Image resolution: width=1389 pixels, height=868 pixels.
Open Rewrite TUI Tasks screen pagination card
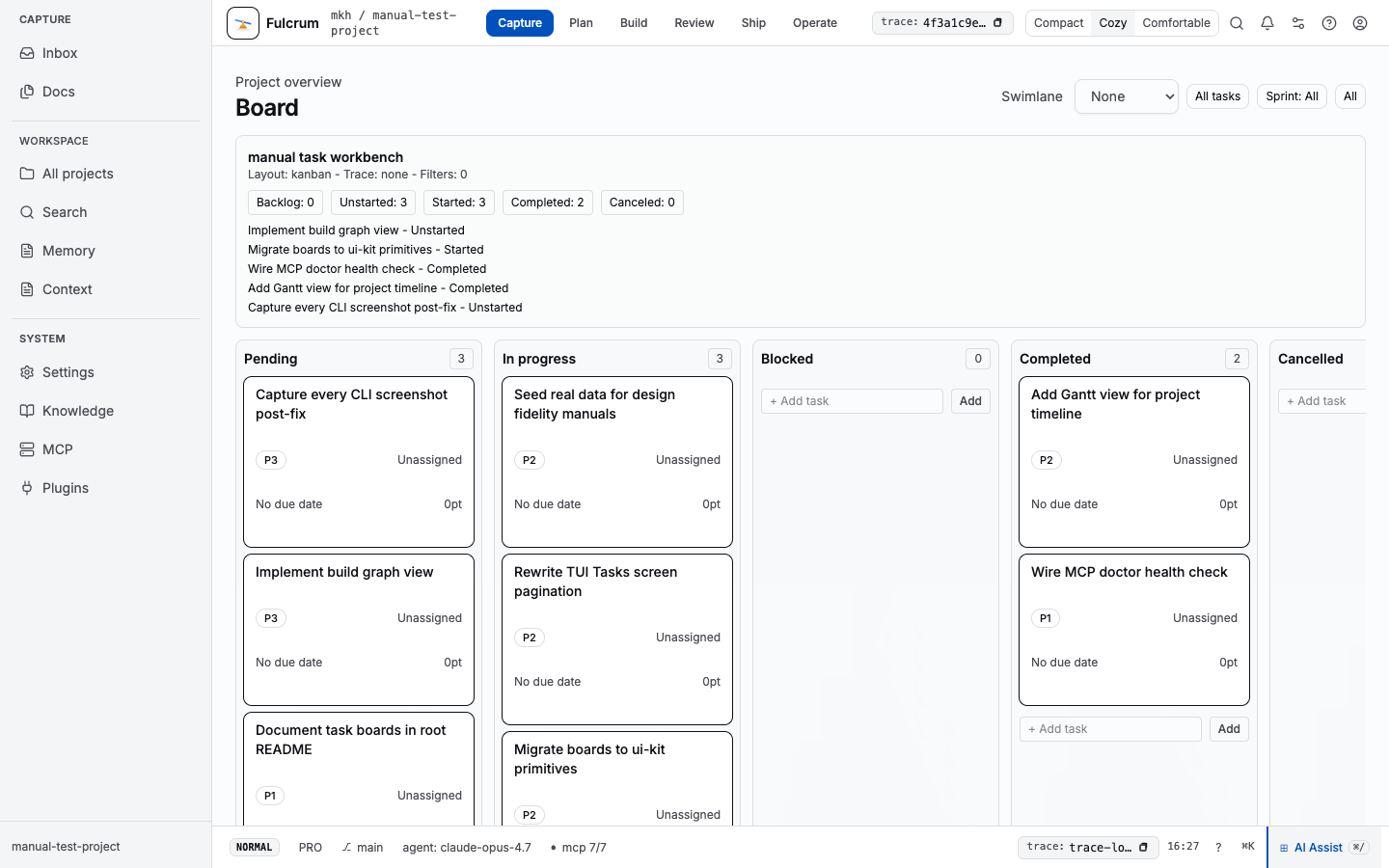tap(617, 639)
